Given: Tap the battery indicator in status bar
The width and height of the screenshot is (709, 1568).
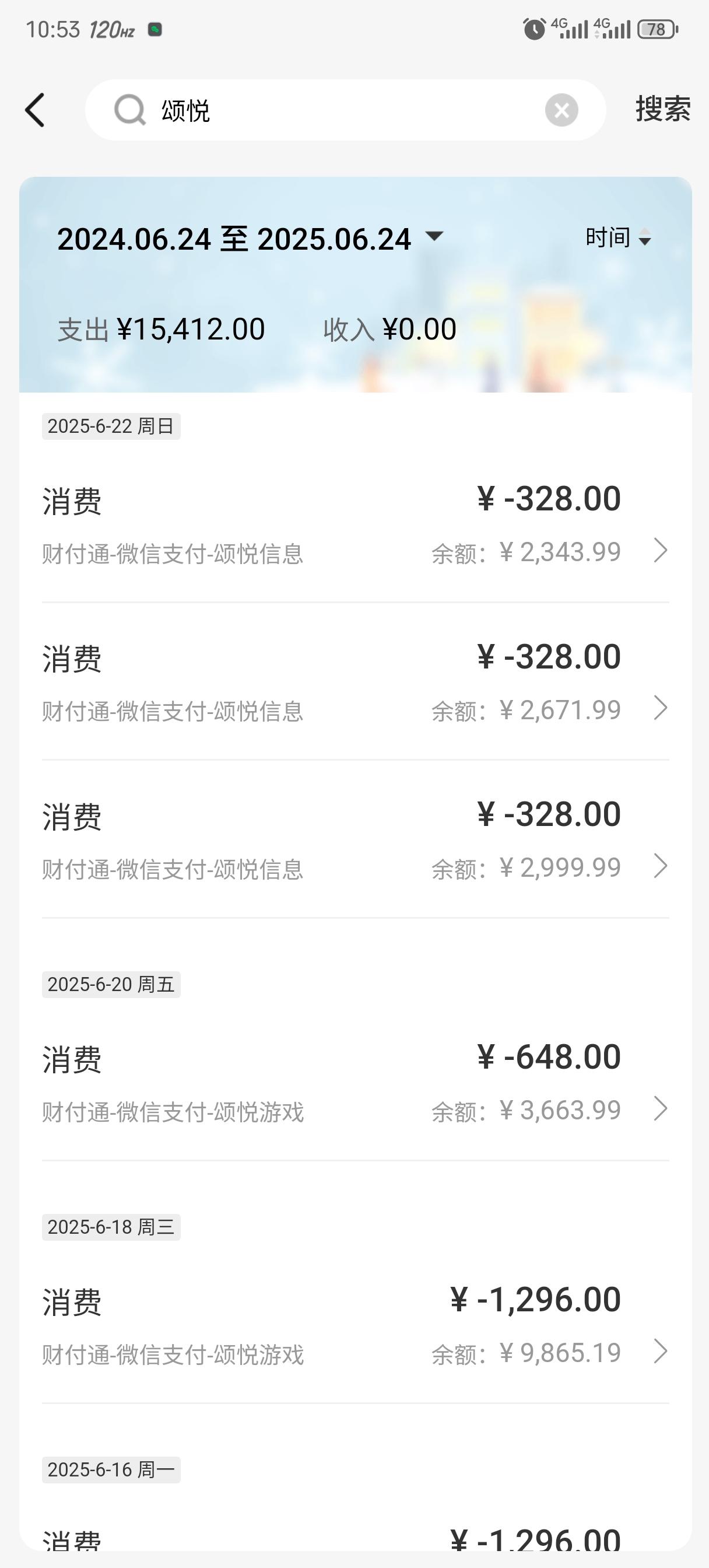Looking at the screenshot, I should click(x=657, y=29).
